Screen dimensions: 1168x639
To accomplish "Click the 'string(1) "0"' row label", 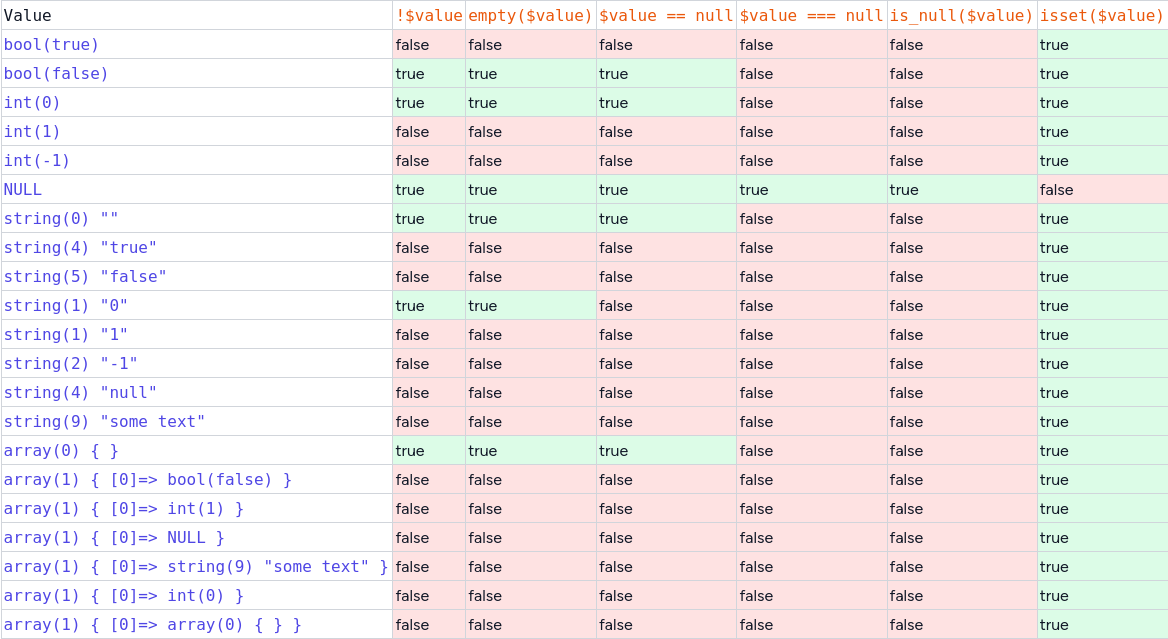I will [66, 306].
